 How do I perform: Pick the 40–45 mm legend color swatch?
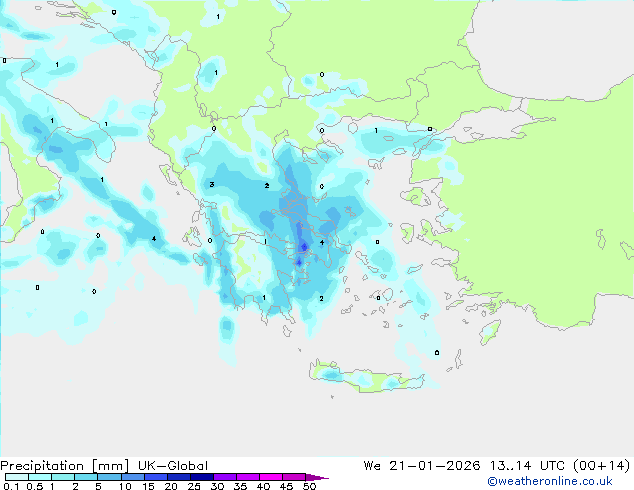pos(271,477)
